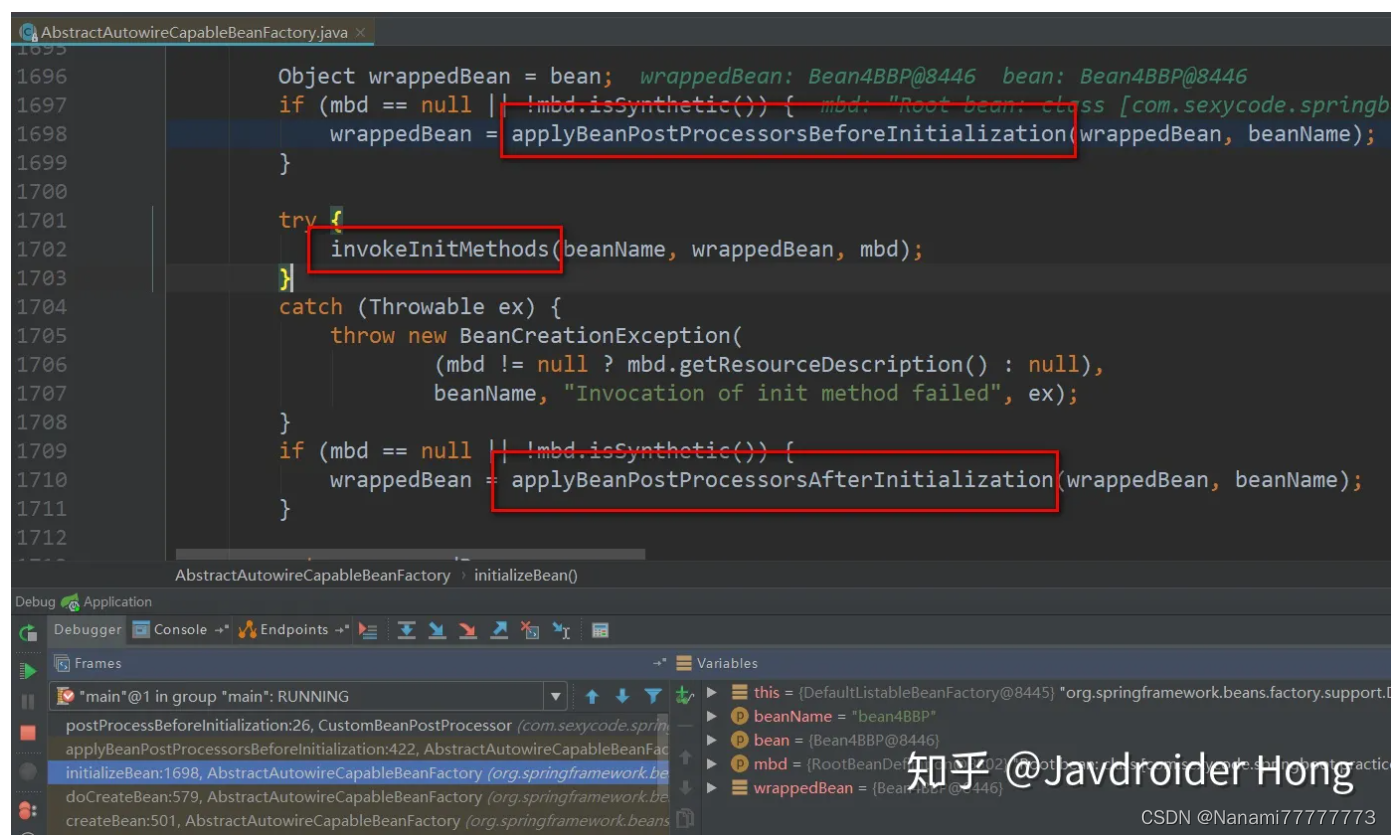Click the Run to Cursor icon
The image size is (1392, 835).
[x=561, y=630]
